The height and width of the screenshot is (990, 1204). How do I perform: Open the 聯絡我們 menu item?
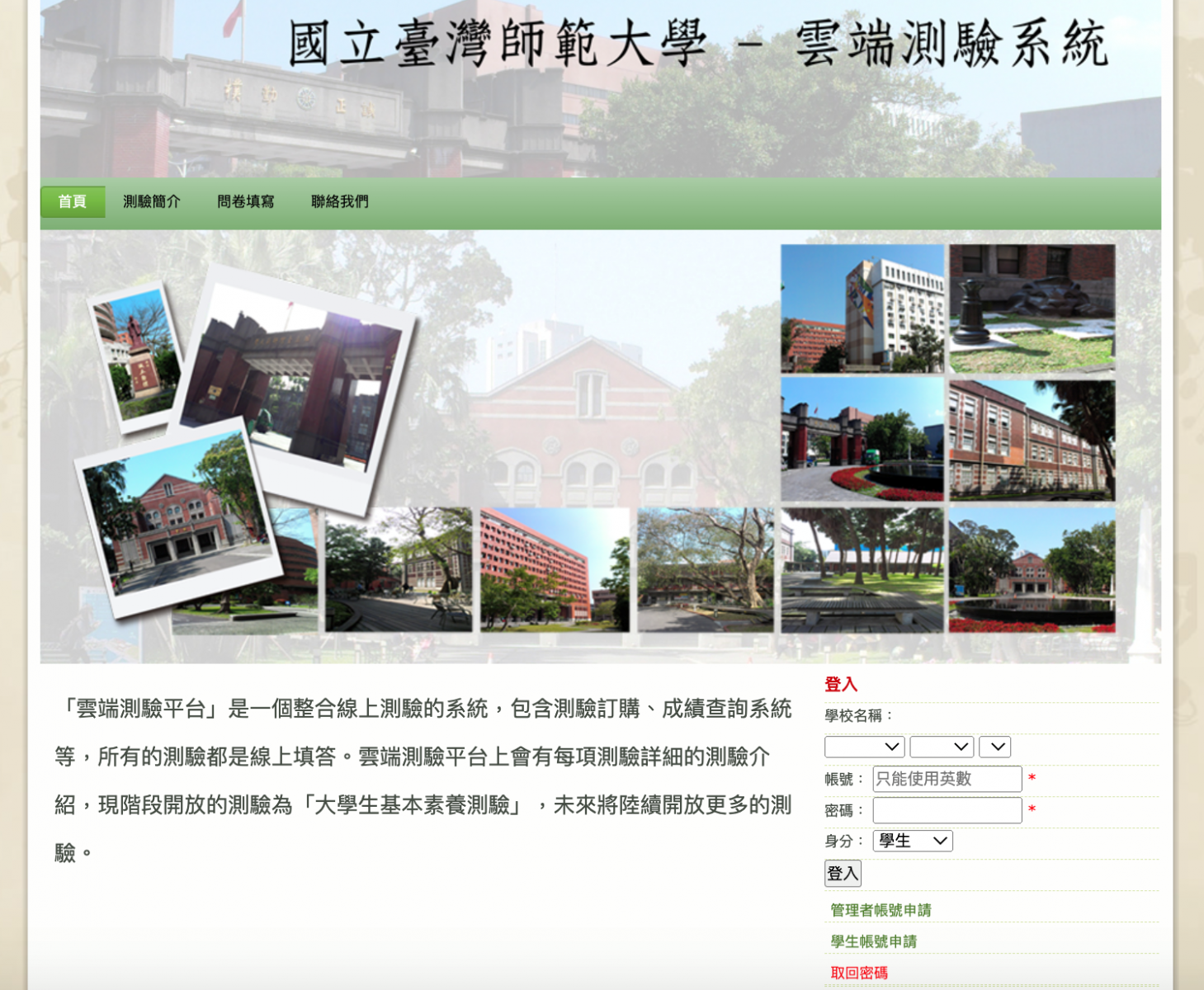pyautogui.click(x=339, y=201)
